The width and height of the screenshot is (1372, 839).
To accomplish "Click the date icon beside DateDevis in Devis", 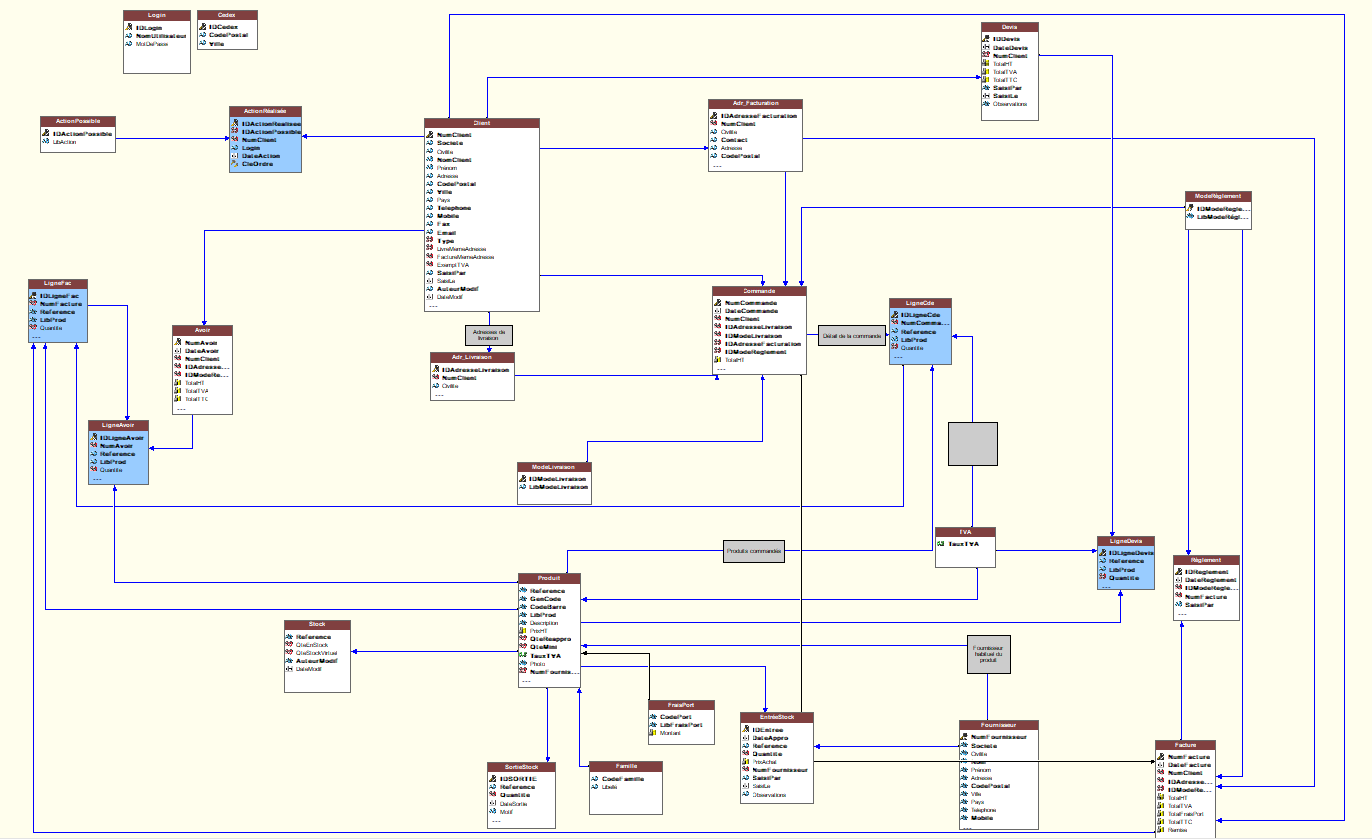I will 985,47.
